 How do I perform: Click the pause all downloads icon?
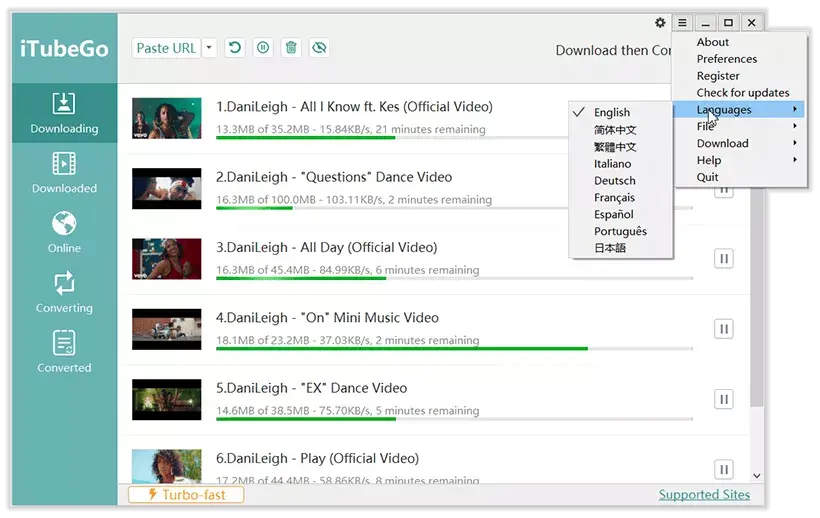coord(263,48)
